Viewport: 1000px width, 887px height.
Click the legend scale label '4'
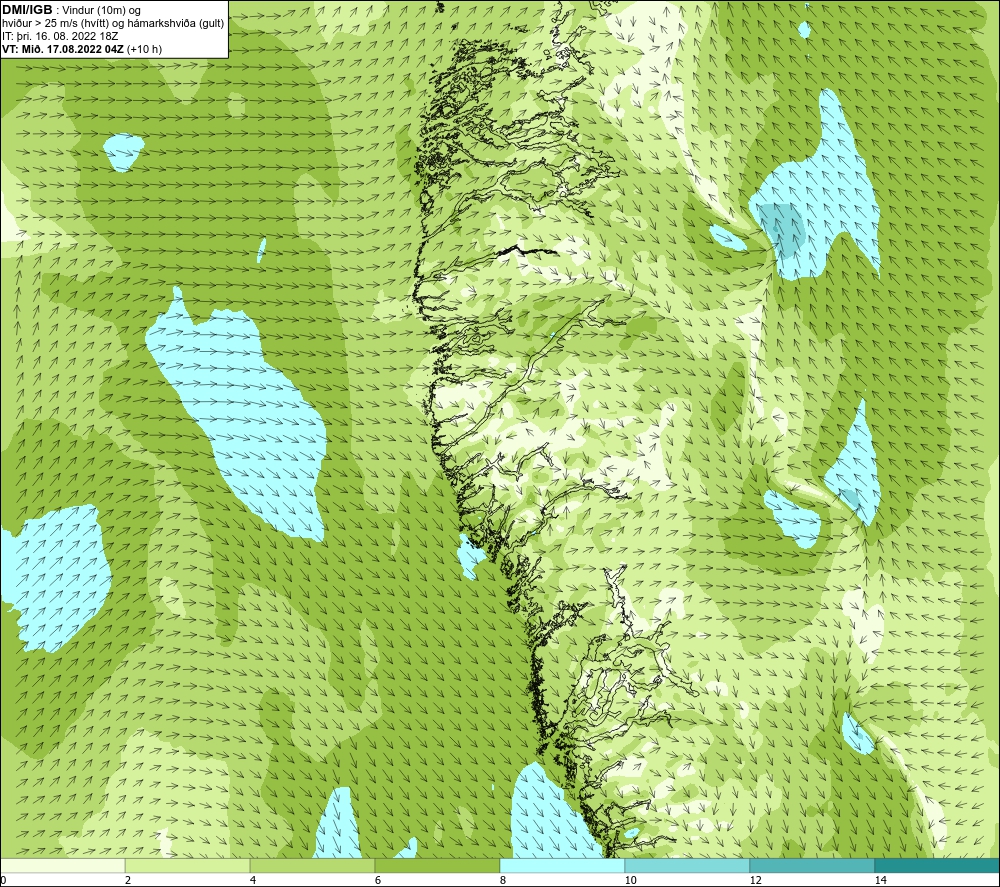click(253, 880)
